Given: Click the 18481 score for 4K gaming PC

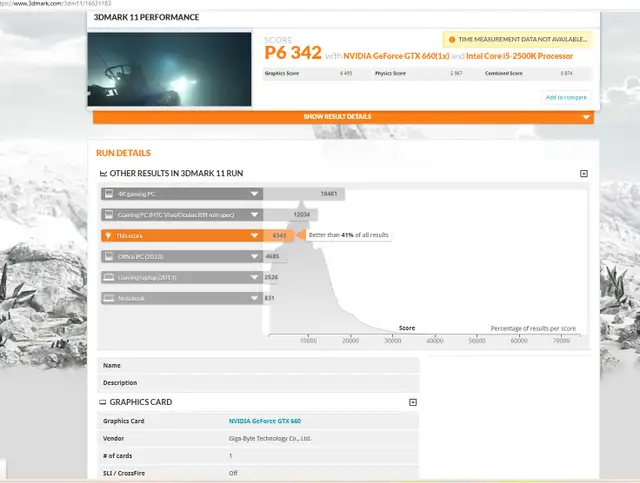Looking at the screenshot, I should [x=329, y=194].
